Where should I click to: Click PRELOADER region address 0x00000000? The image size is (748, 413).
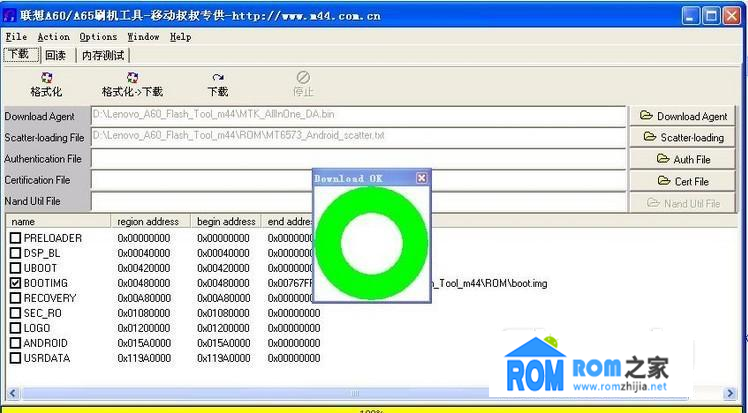(144, 237)
